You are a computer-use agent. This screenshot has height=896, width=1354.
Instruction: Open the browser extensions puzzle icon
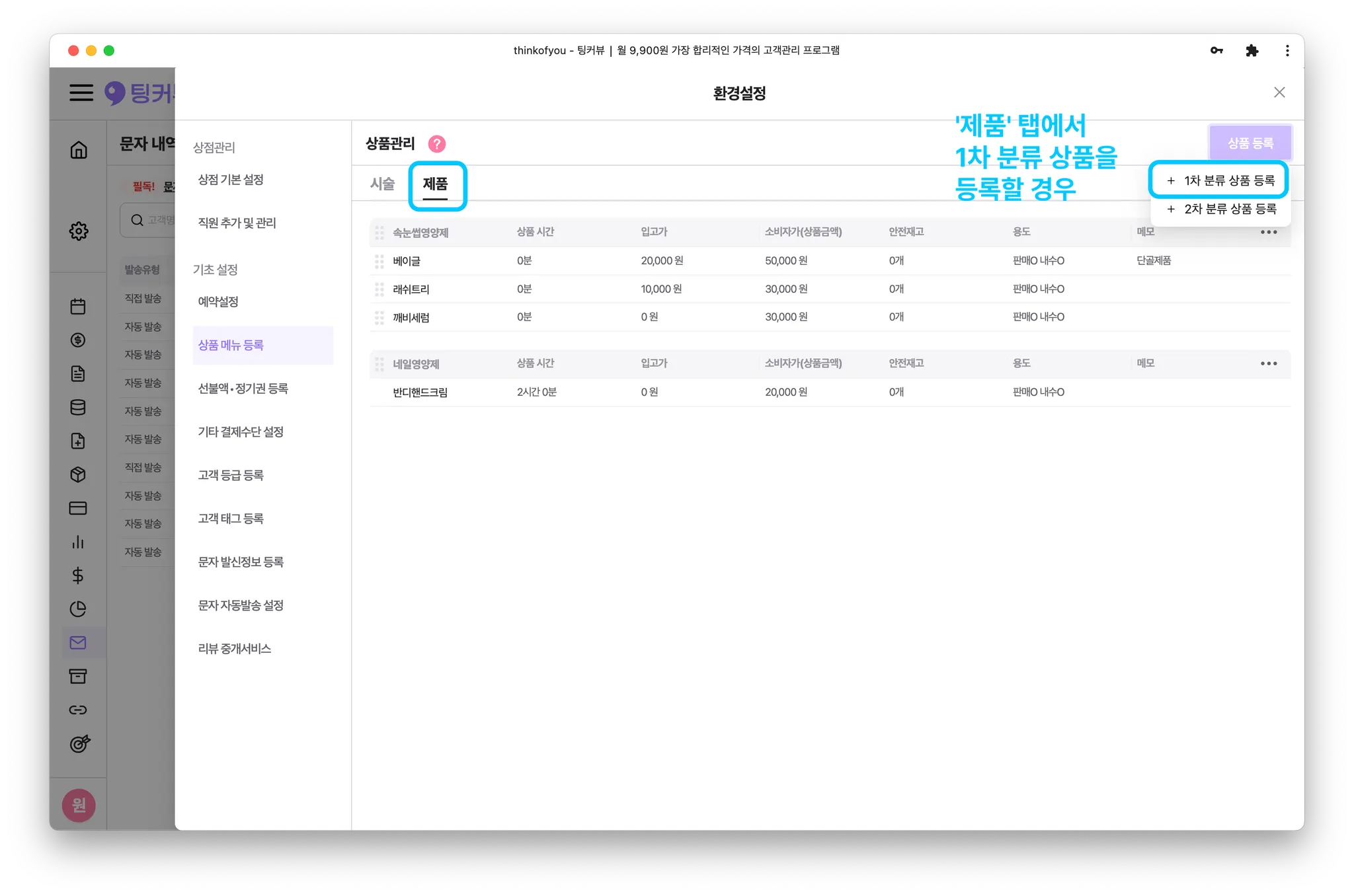(1252, 51)
